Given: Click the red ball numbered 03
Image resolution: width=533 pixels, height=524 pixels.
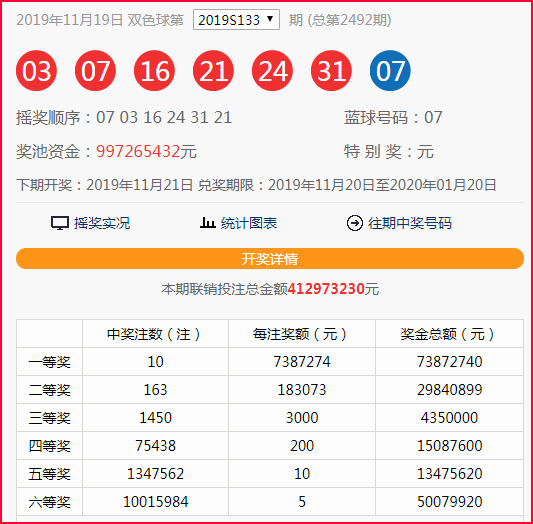Looking at the screenshot, I should (x=36, y=71).
